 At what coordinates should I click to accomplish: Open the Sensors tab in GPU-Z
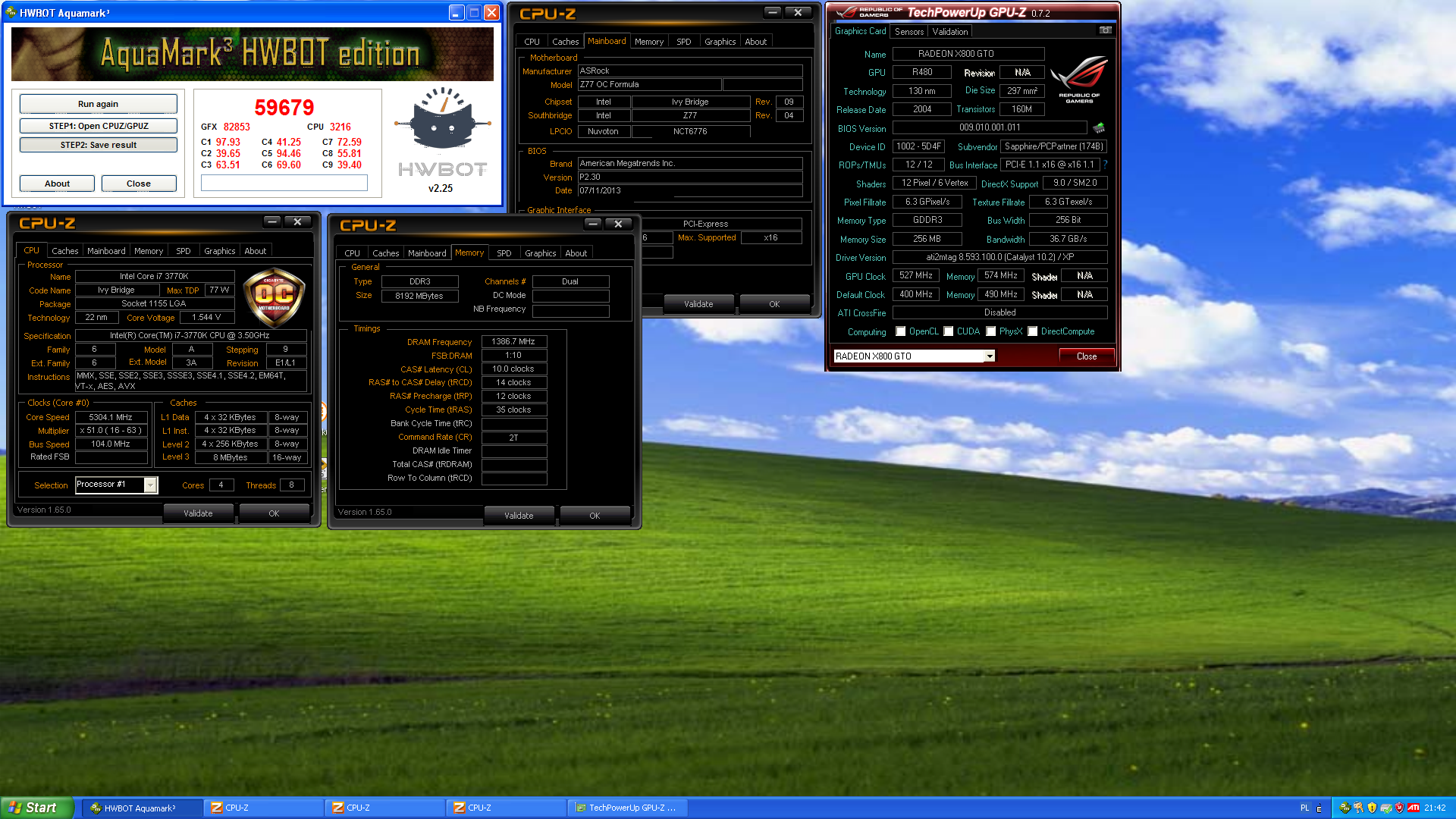click(x=909, y=32)
